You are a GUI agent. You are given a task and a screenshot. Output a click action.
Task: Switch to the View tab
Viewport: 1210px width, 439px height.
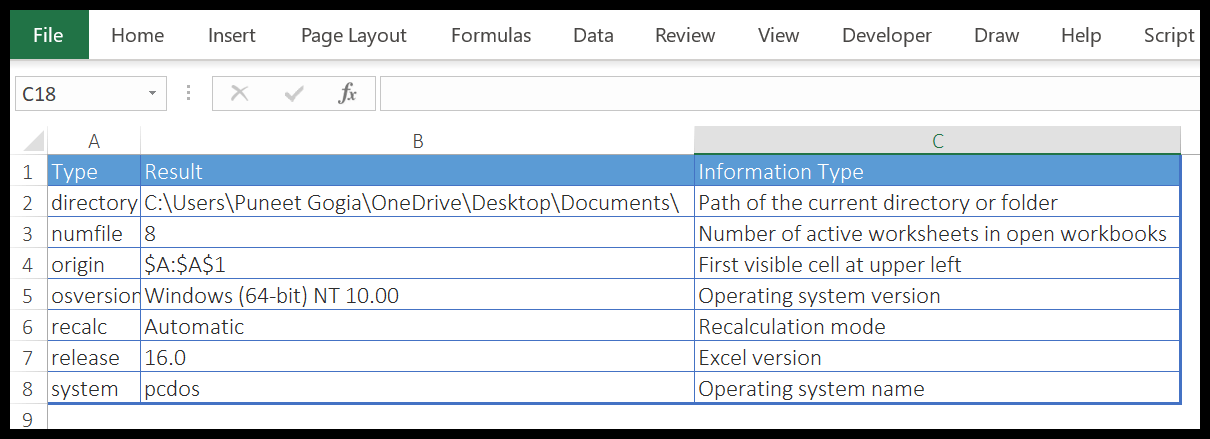778,35
